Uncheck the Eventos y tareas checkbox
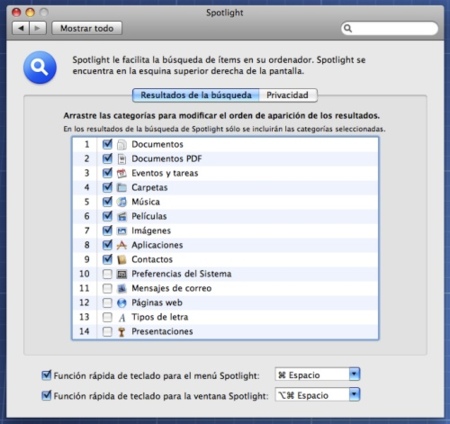450x424 pixels. point(107,173)
